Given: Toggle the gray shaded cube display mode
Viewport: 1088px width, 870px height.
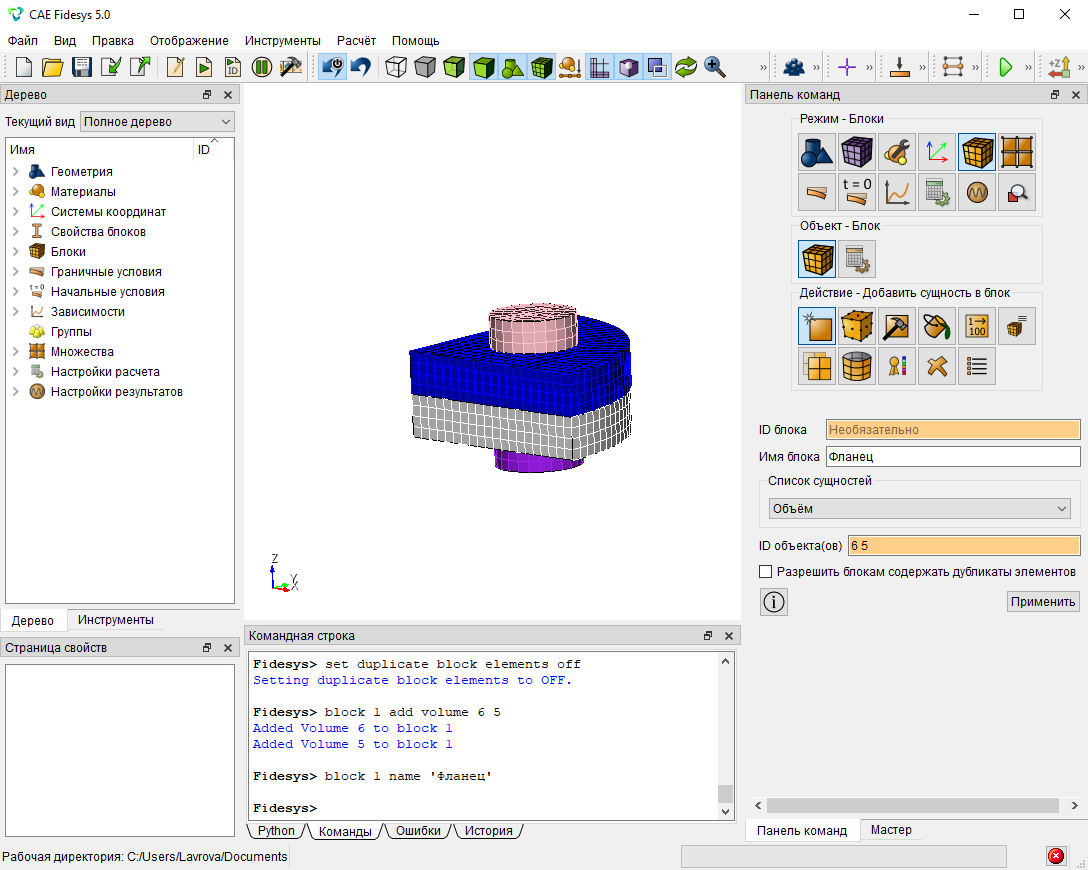Looking at the screenshot, I should 425,67.
